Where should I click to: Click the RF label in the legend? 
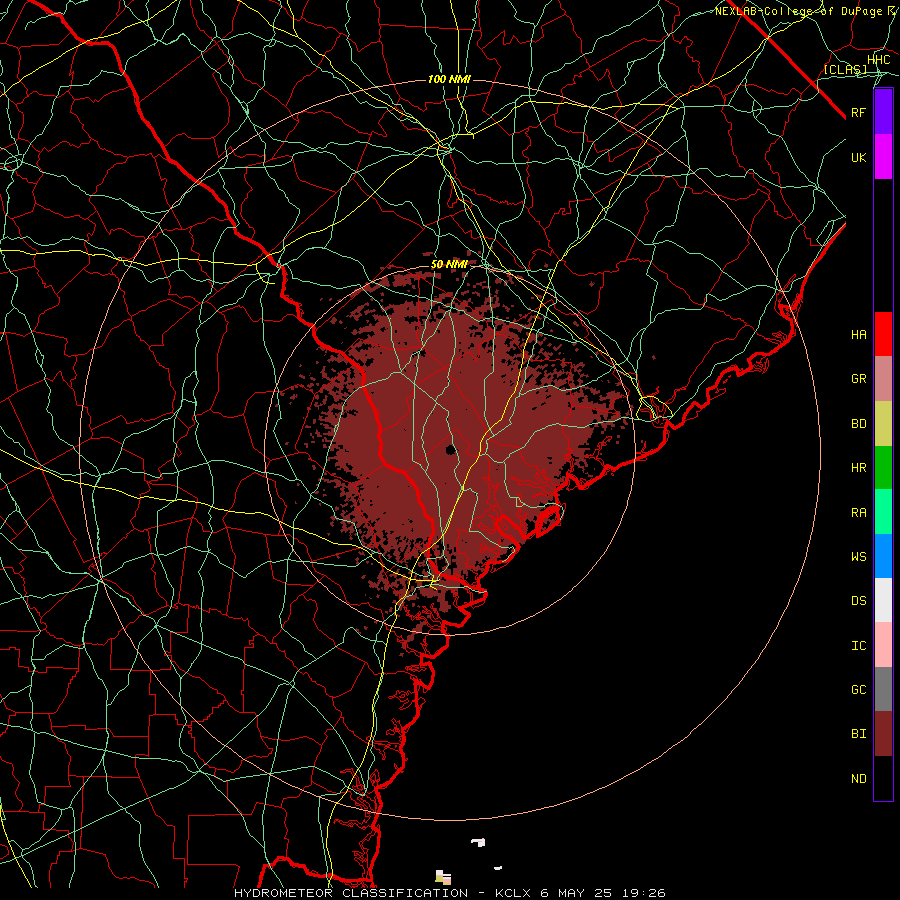(x=859, y=112)
